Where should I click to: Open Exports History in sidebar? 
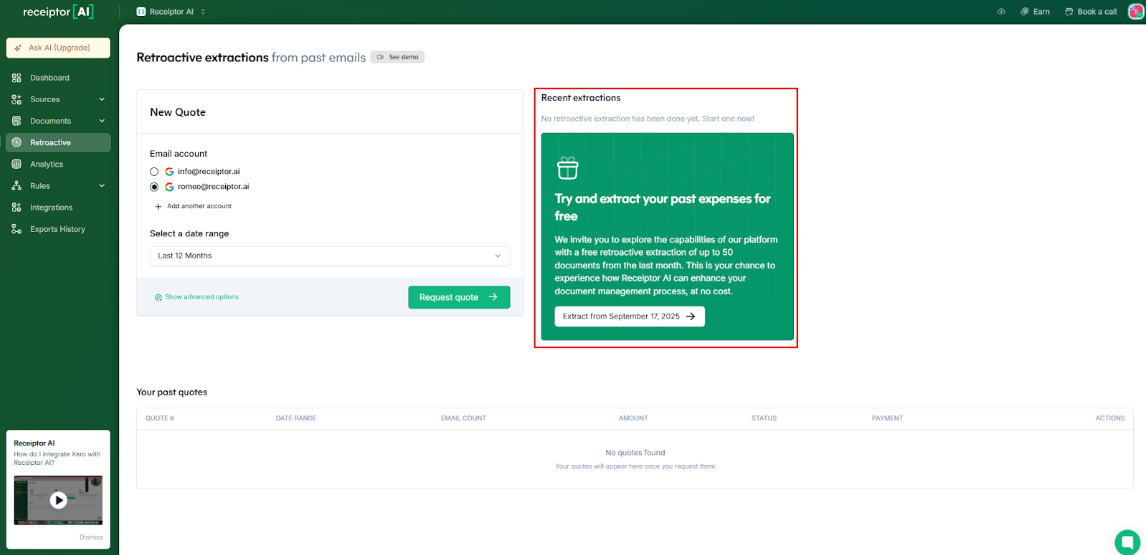point(58,229)
